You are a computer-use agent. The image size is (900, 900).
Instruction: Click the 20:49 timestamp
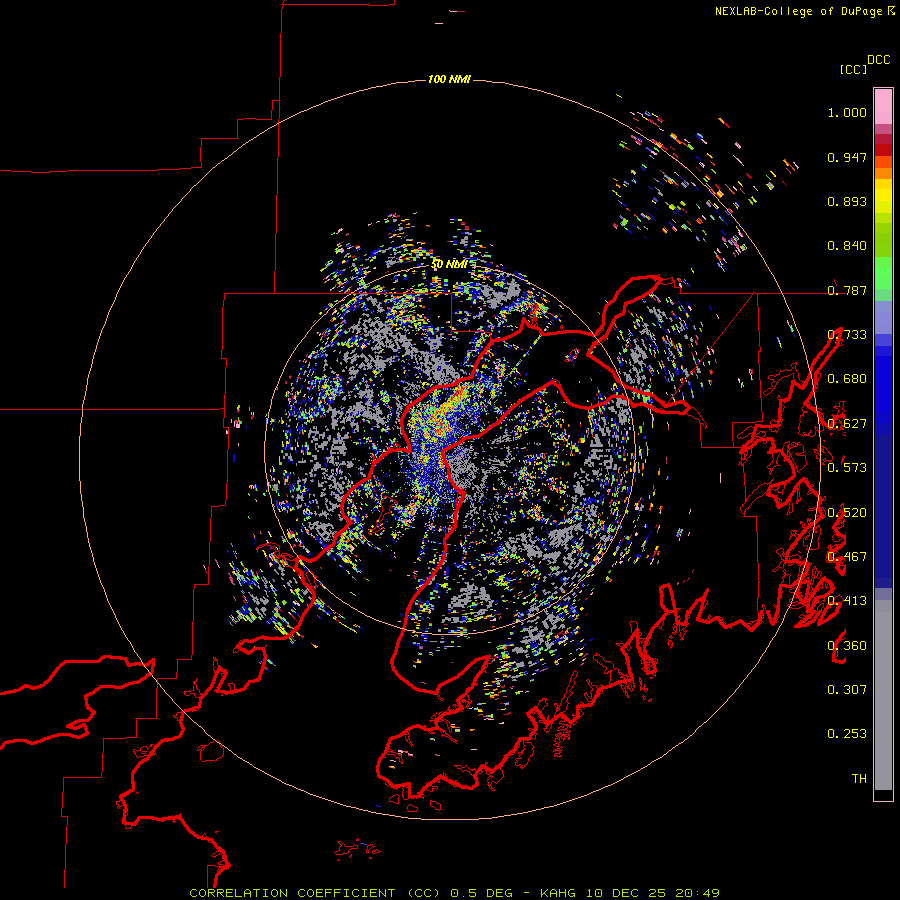point(697,893)
